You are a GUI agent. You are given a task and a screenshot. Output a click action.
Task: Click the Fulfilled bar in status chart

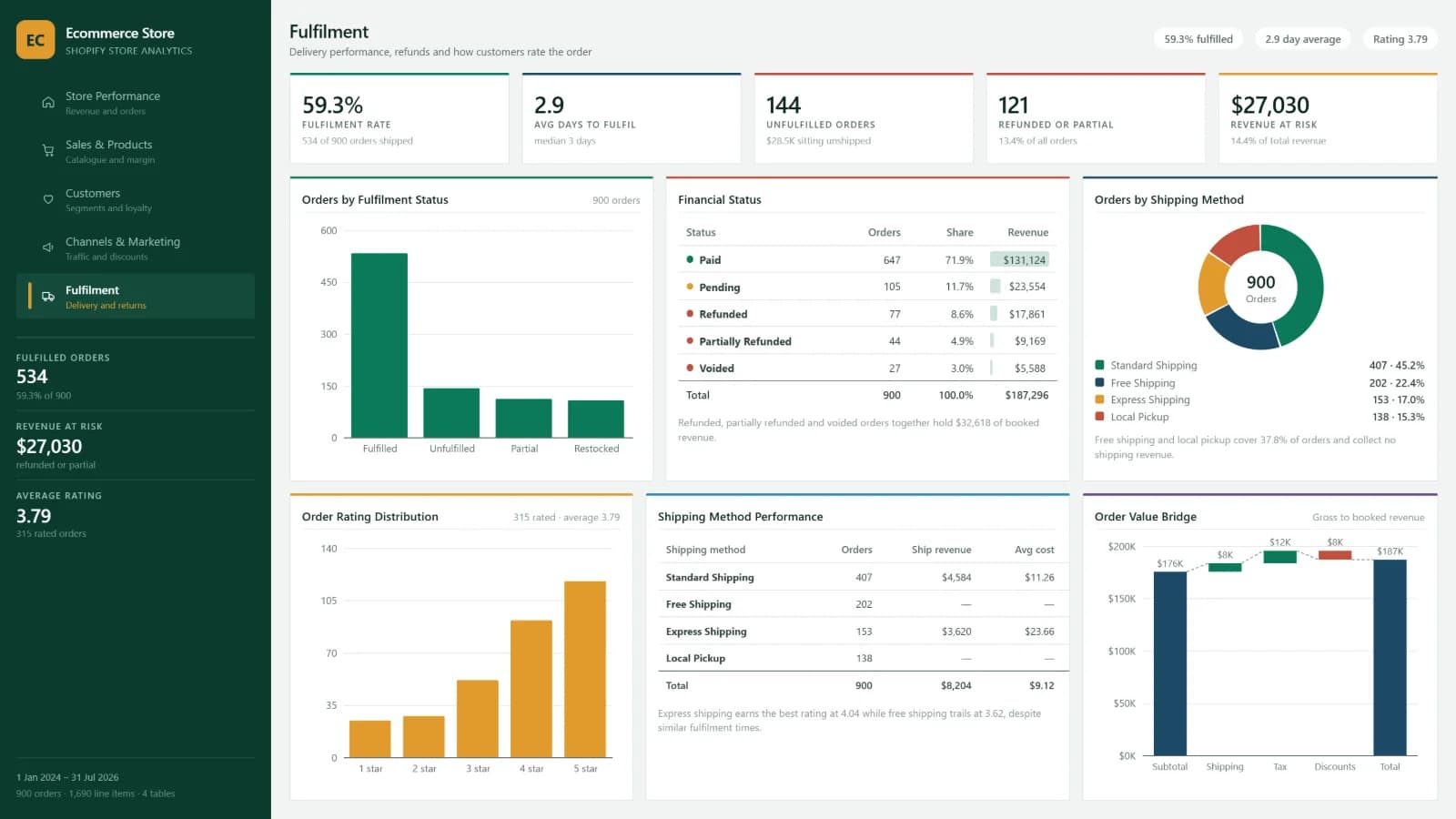click(x=379, y=345)
